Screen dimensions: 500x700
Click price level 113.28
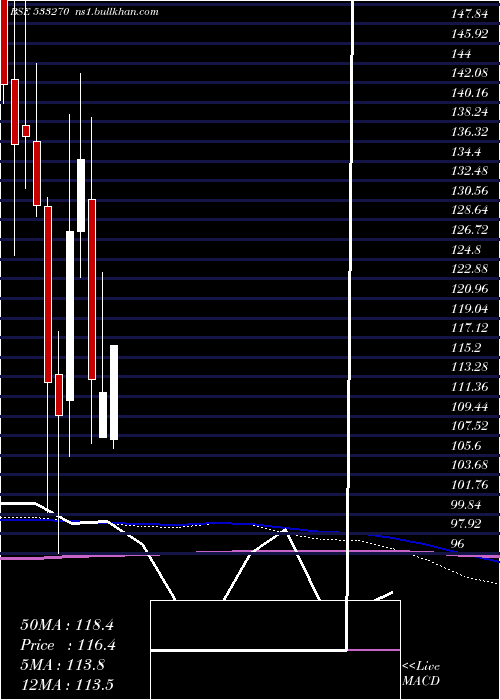click(469, 368)
